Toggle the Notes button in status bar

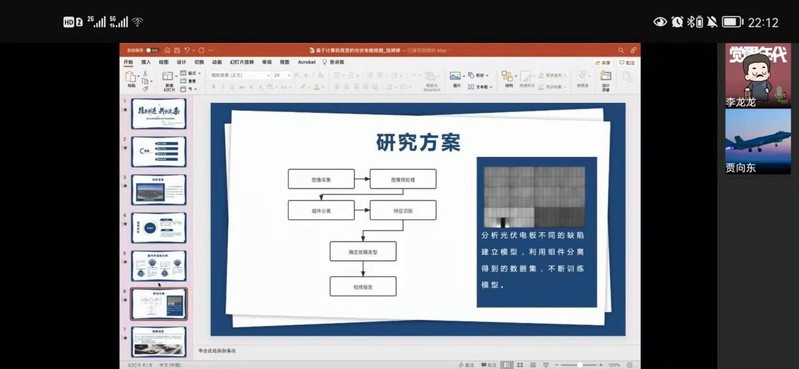point(467,365)
